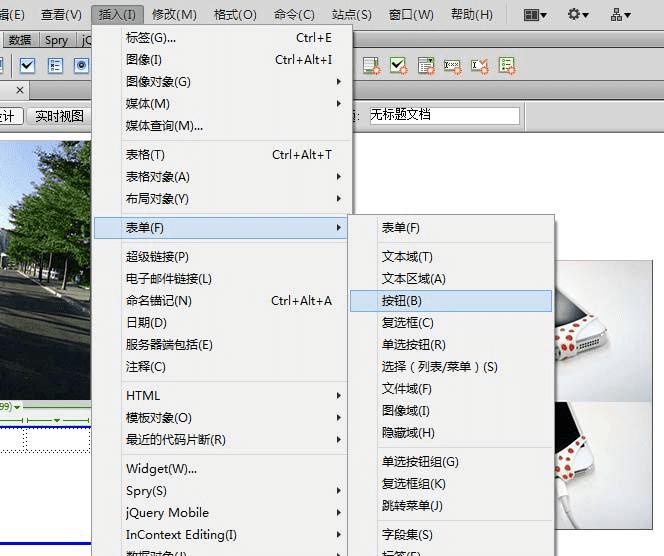This screenshot has width=664, height=556.
Task: Expand the 布局对象(Y) submenu
Action: pos(338,199)
